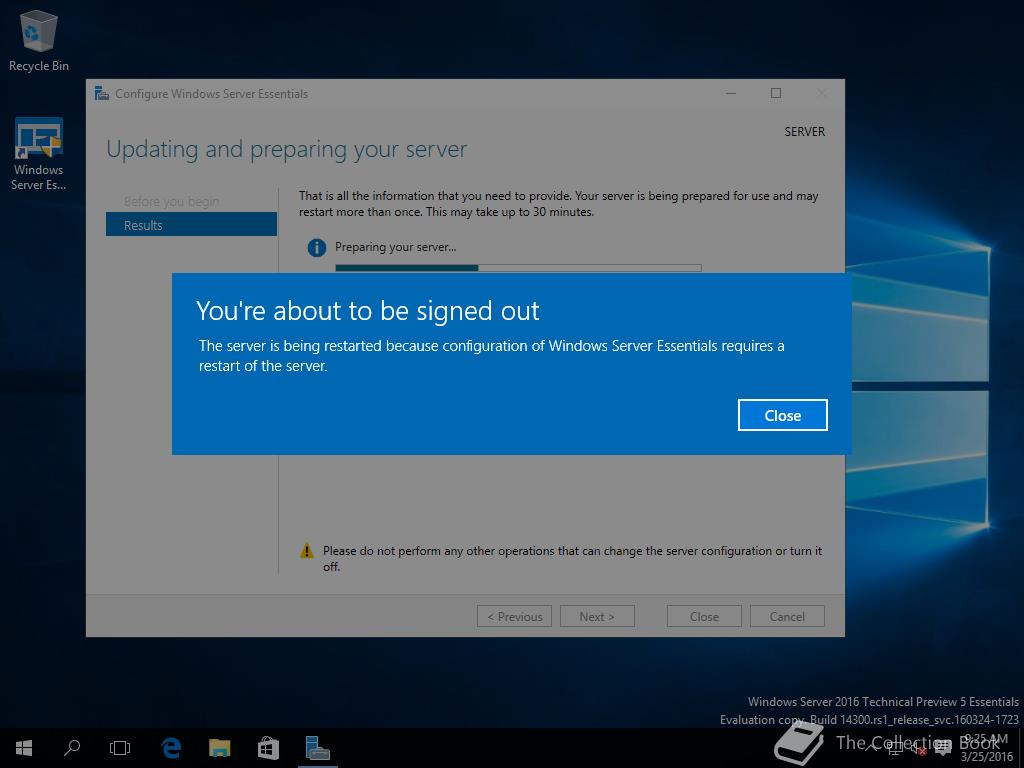The height and width of the screenshot is (768, 1024).
Task: Select the Results step in the wizard
Action: coord(191,225)
